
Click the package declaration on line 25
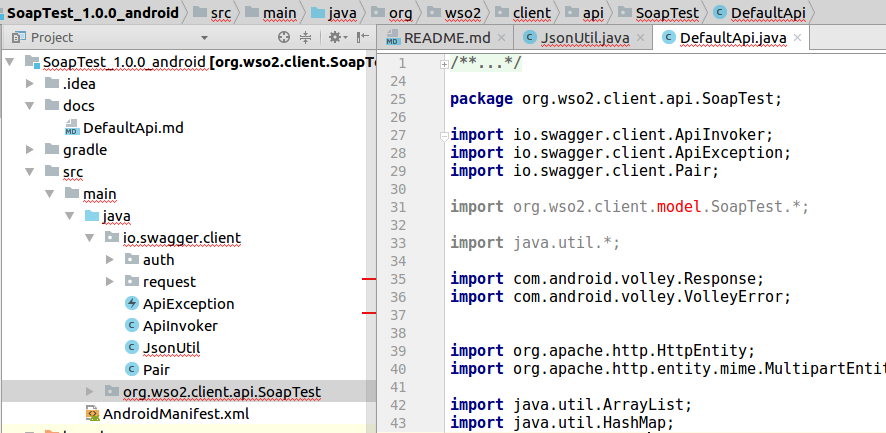(x=616, y=99)
